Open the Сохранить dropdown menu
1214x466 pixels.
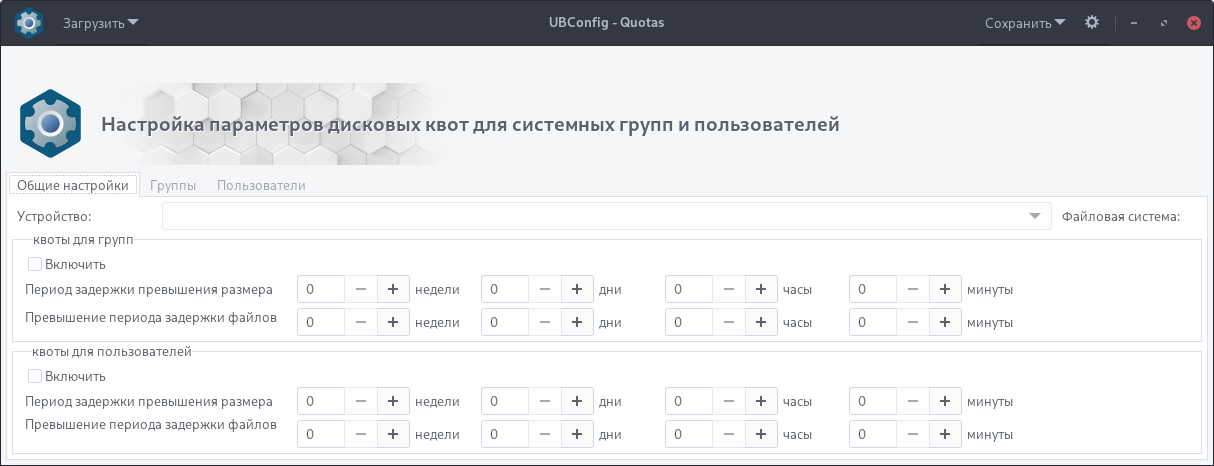tap(1025, 23)
